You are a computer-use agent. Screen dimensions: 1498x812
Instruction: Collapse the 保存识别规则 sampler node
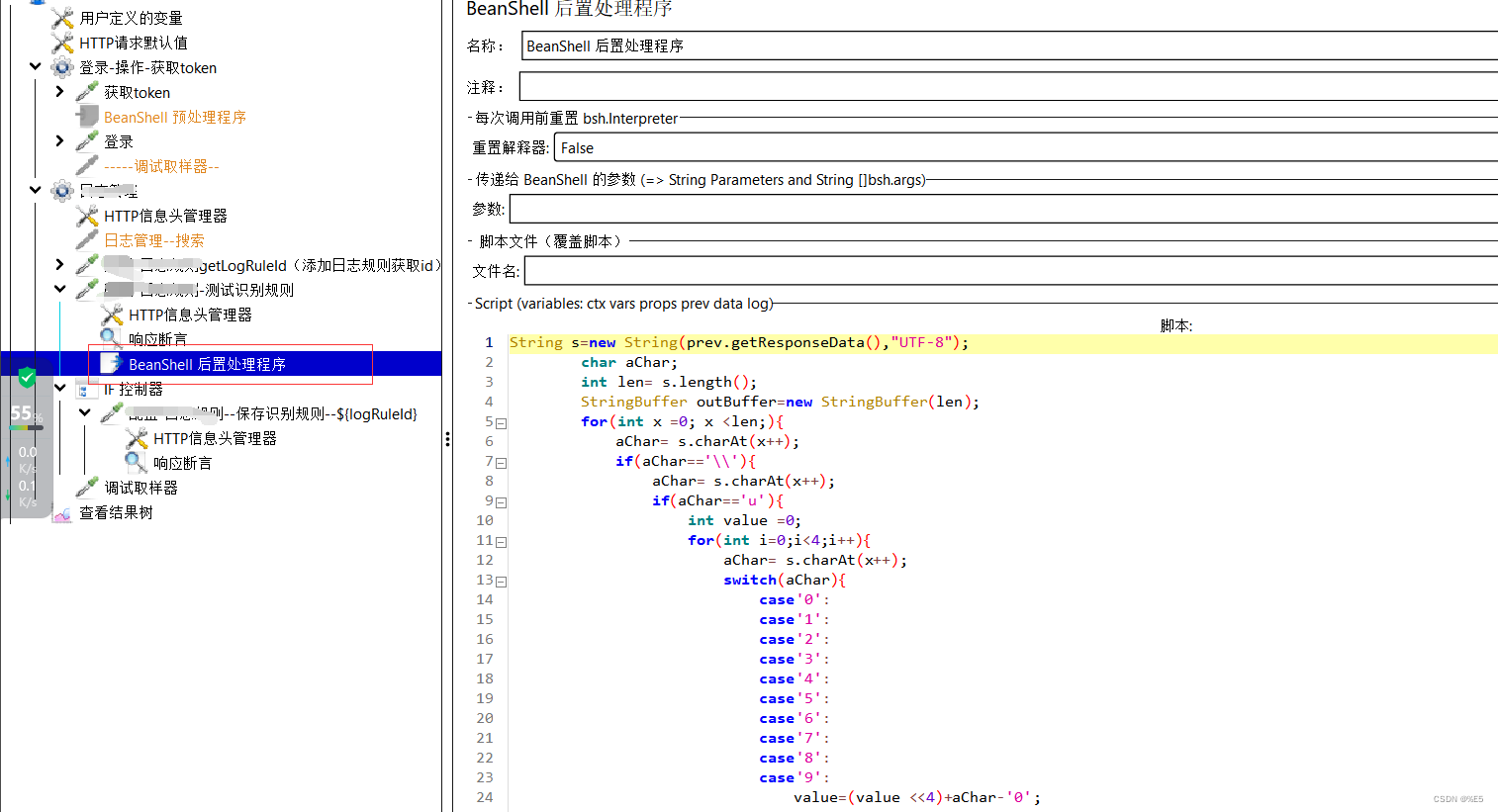click(85, 413)
